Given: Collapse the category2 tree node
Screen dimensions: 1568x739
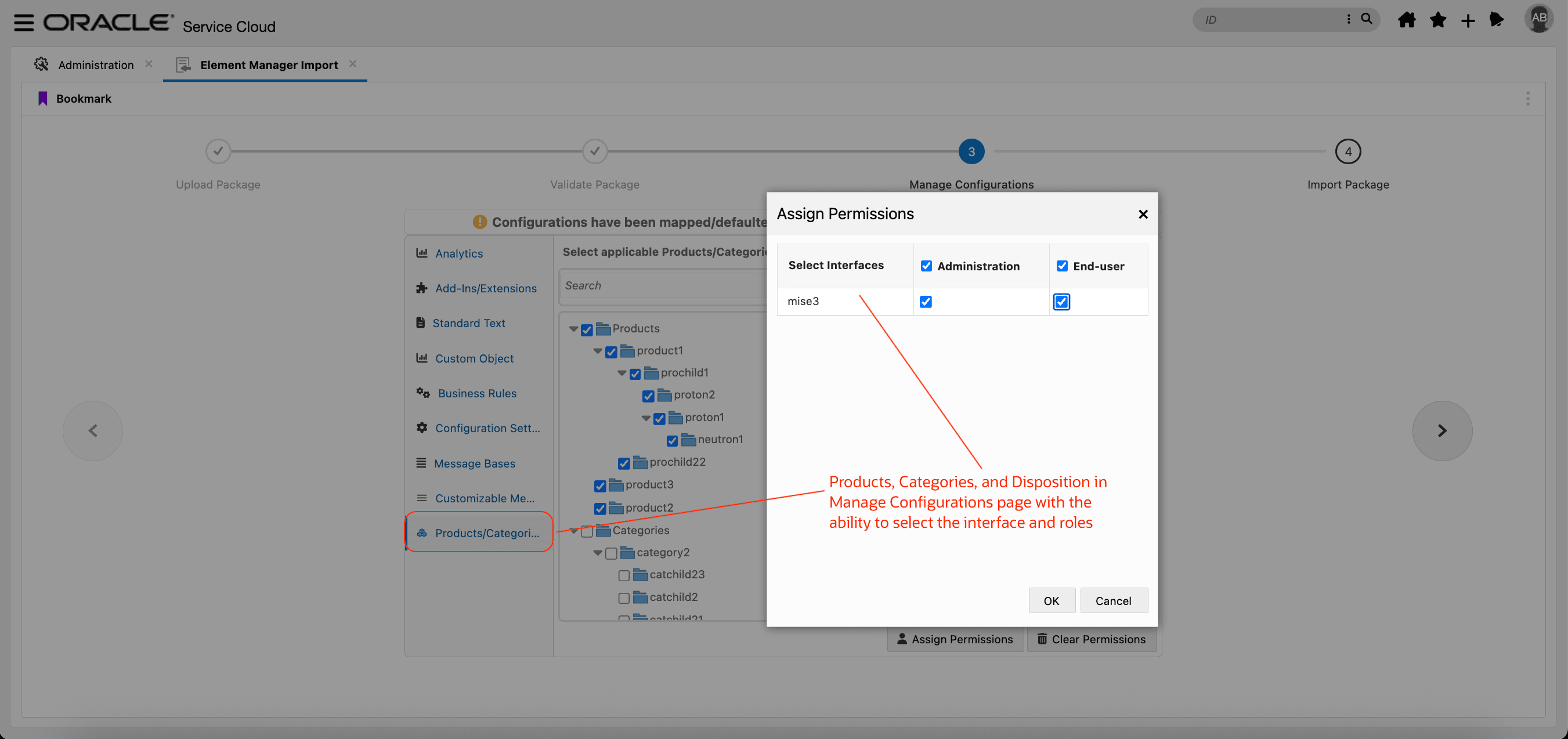Looking at the screenshot, I should tap(598, 552).
